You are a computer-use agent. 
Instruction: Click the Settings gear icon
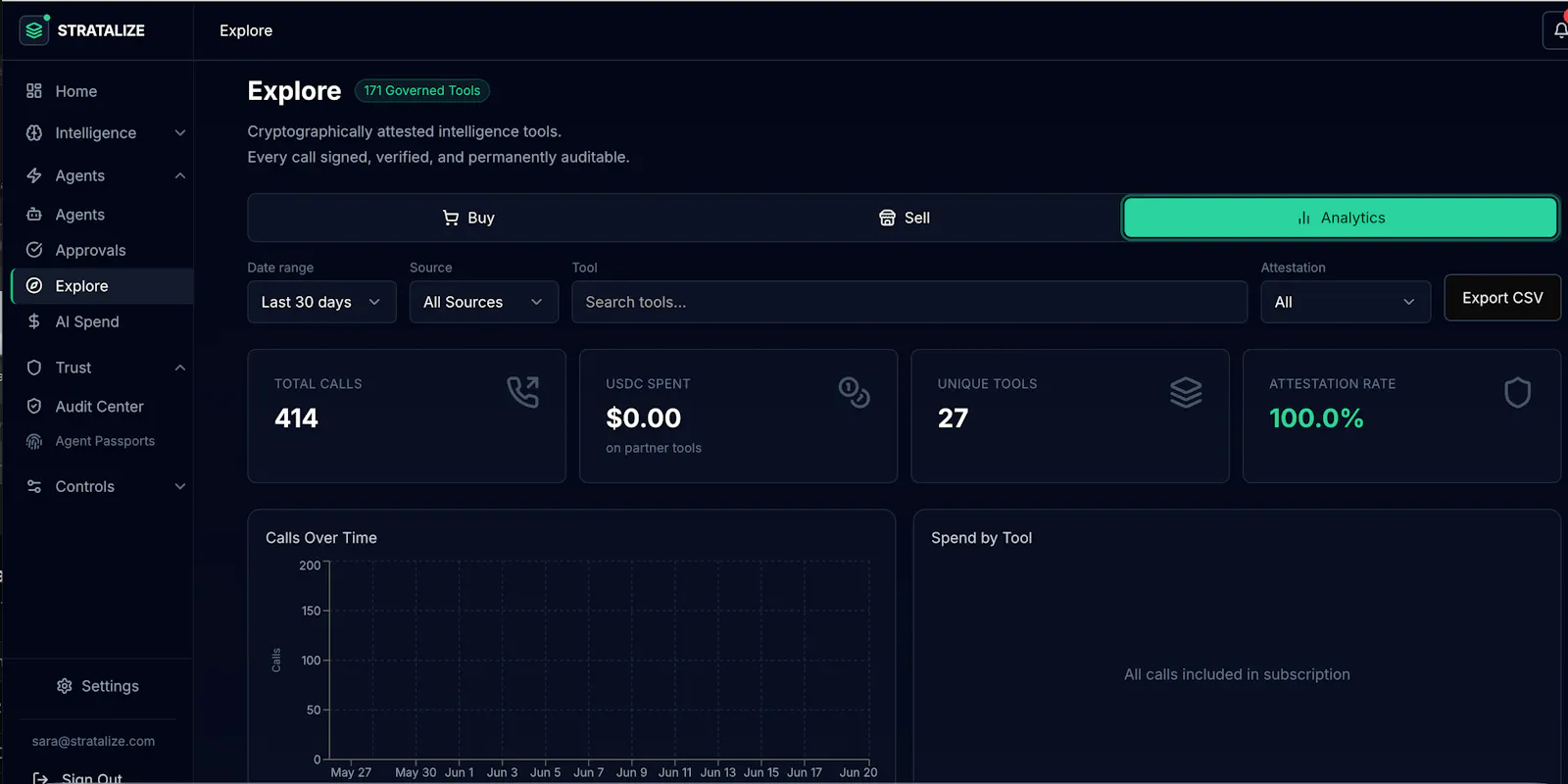(65, 686)
